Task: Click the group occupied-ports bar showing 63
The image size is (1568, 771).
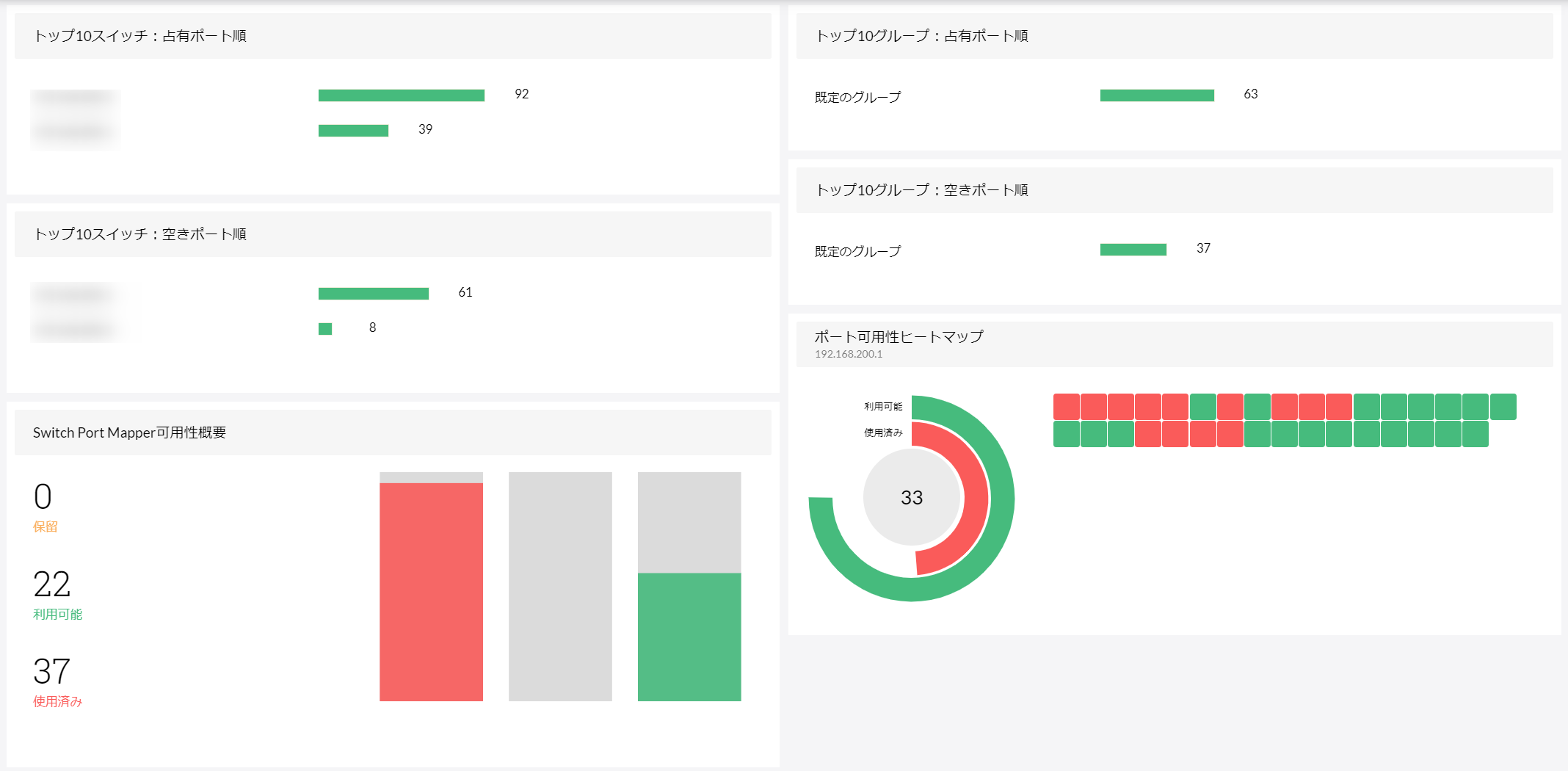Action: 1156,95
